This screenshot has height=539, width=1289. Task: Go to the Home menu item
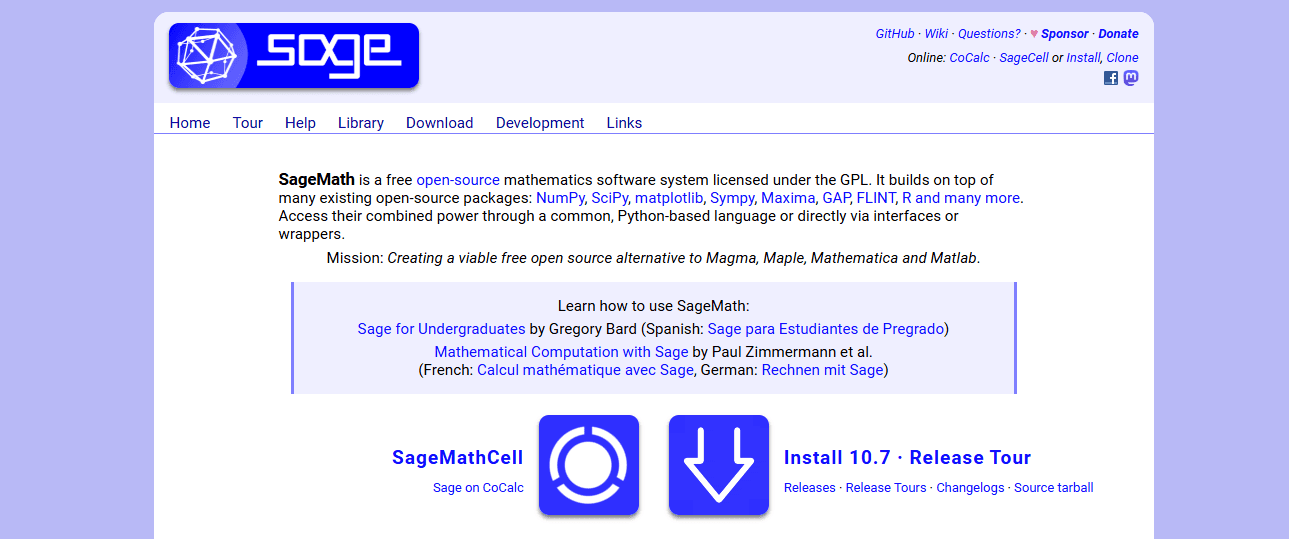click(x=190, y=123)
